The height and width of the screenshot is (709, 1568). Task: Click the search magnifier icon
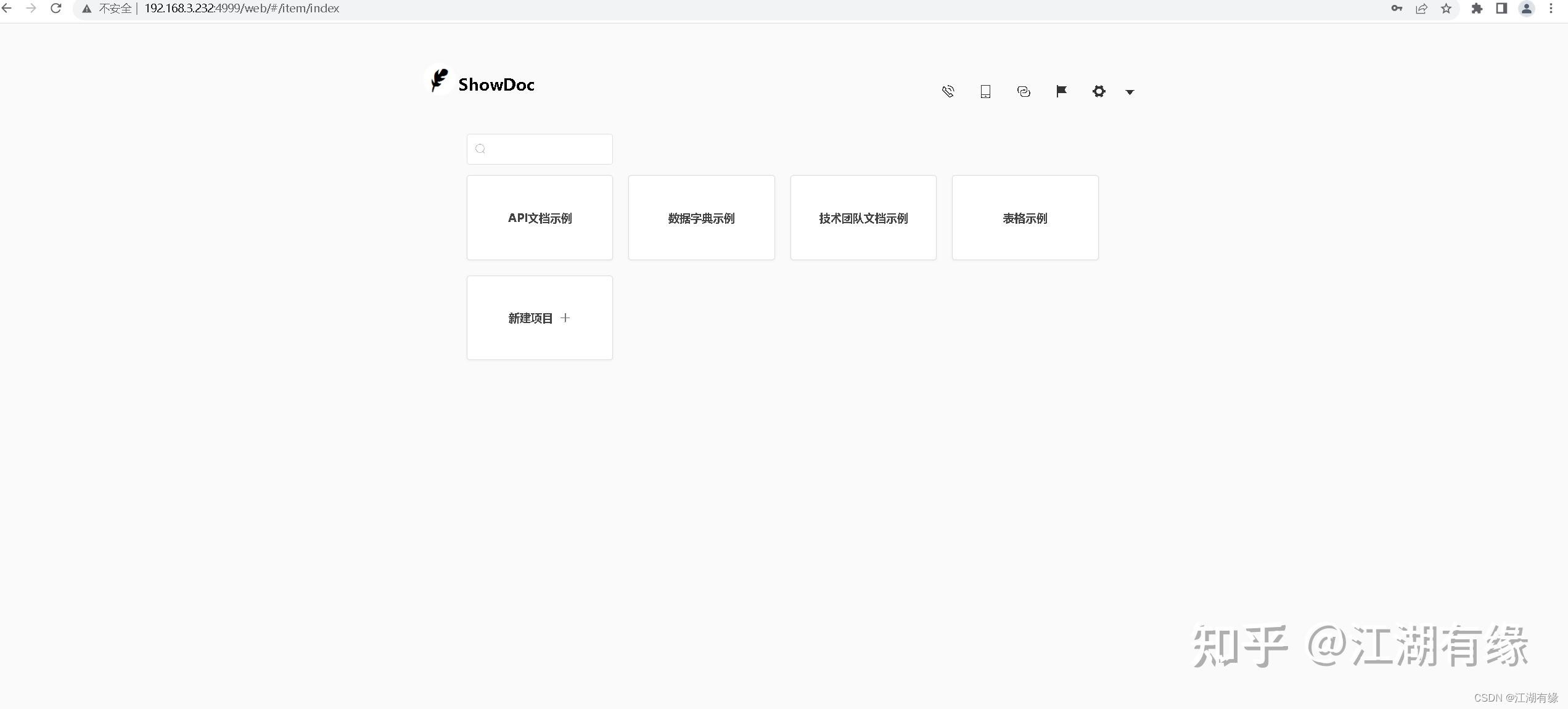(x=480, y=149)
